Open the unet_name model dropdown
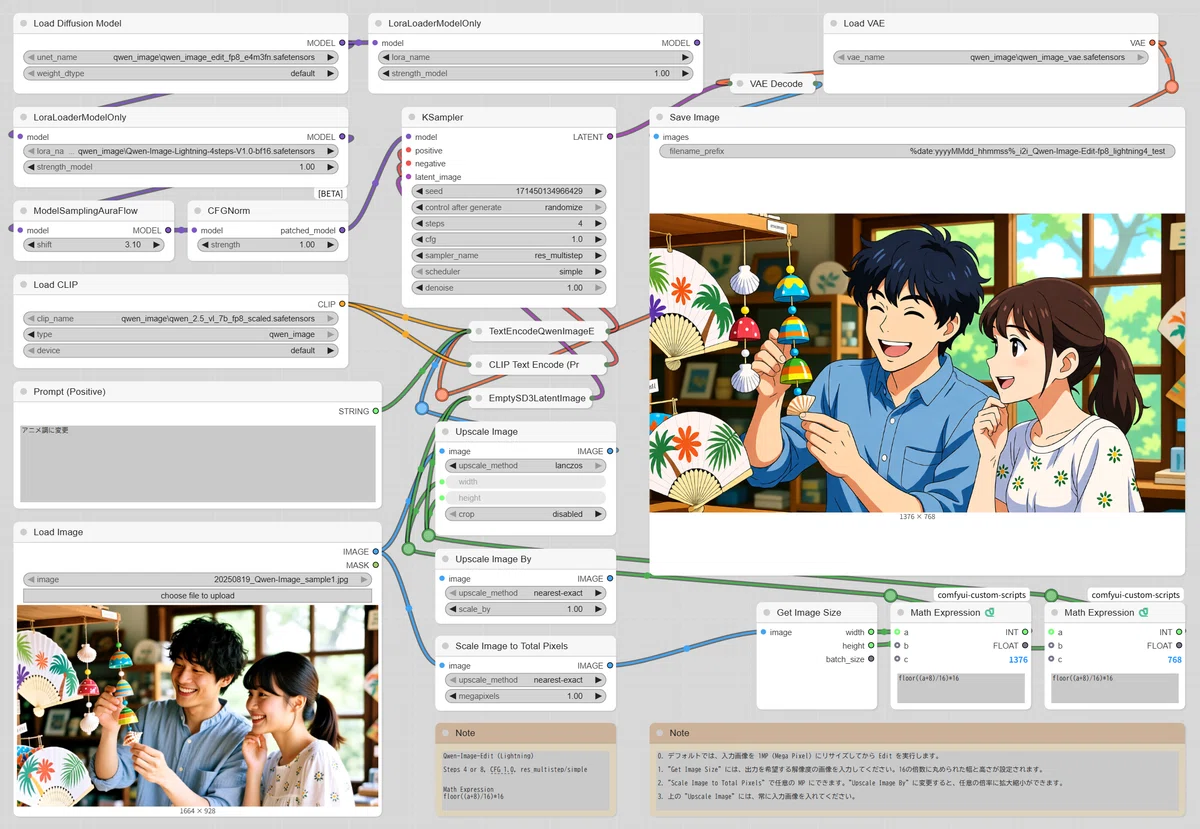1200x829 pixels. click(181, 58)
